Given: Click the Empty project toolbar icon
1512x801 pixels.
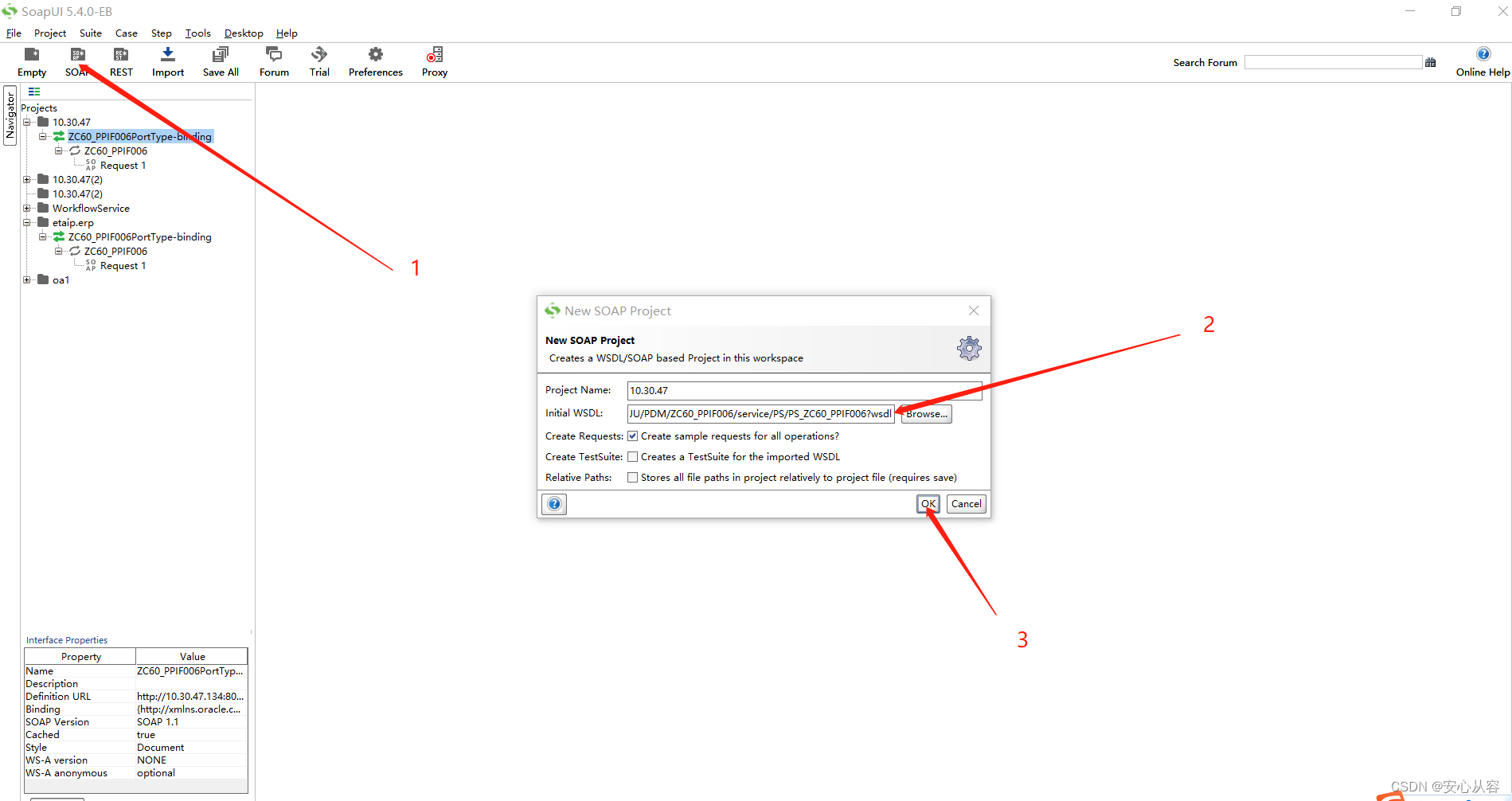Looking at the screenshot, I should coord(32,54).
